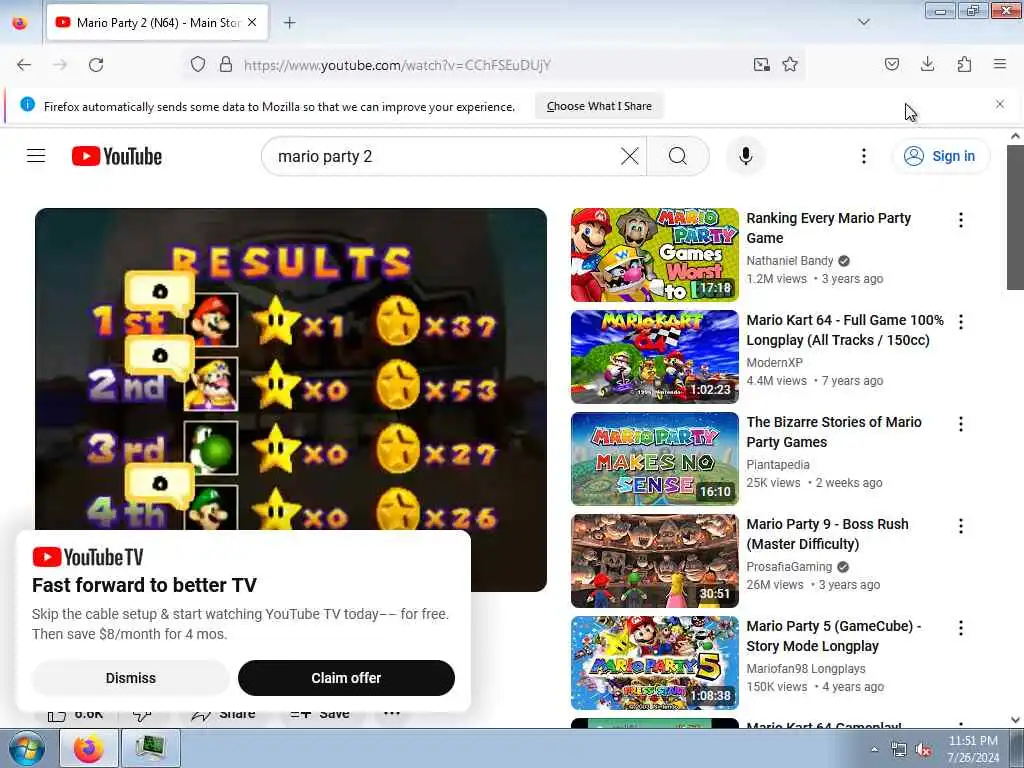Dismiss the Firefox data notification bar
The image size is (1024, 768).
[1000, 104]
